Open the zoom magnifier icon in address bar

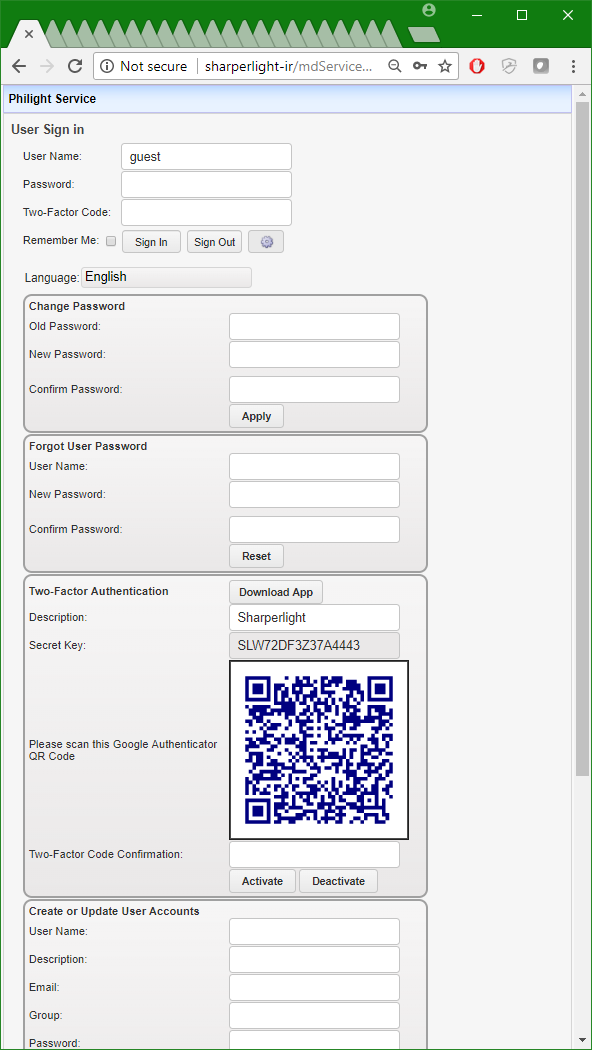(x=395, y=66)
